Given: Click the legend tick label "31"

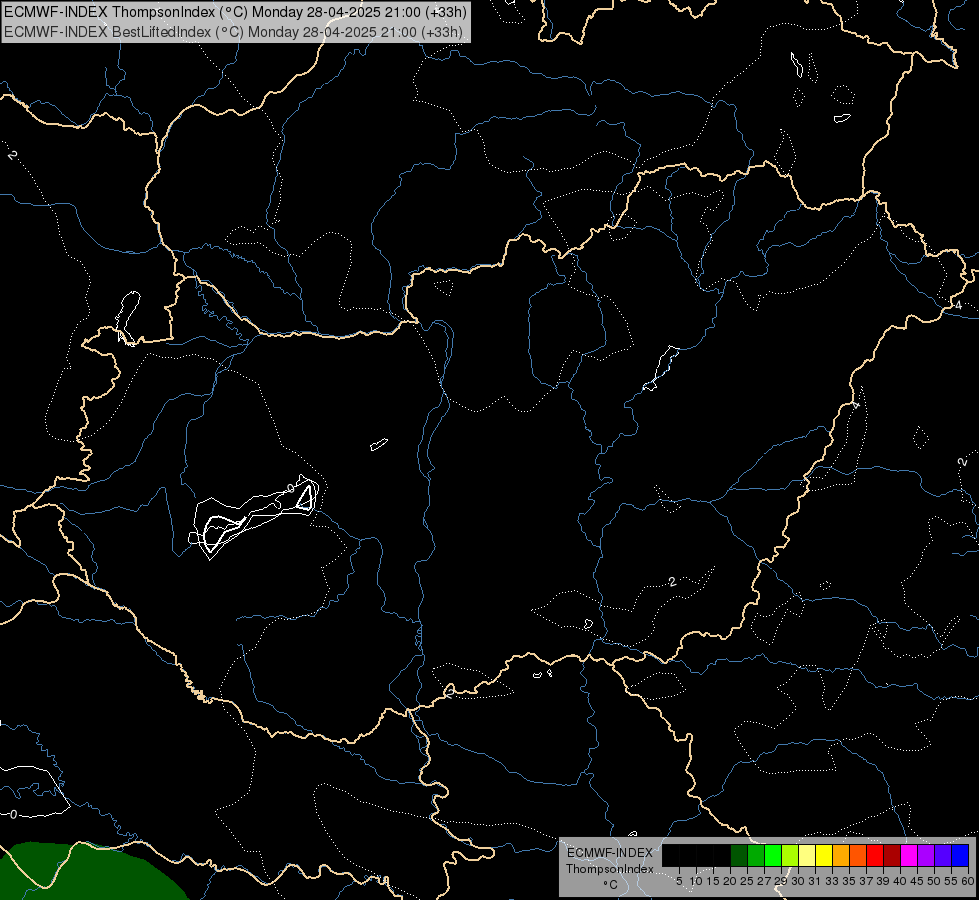Looking at the screenshot, I should click(x=815, y=881).
